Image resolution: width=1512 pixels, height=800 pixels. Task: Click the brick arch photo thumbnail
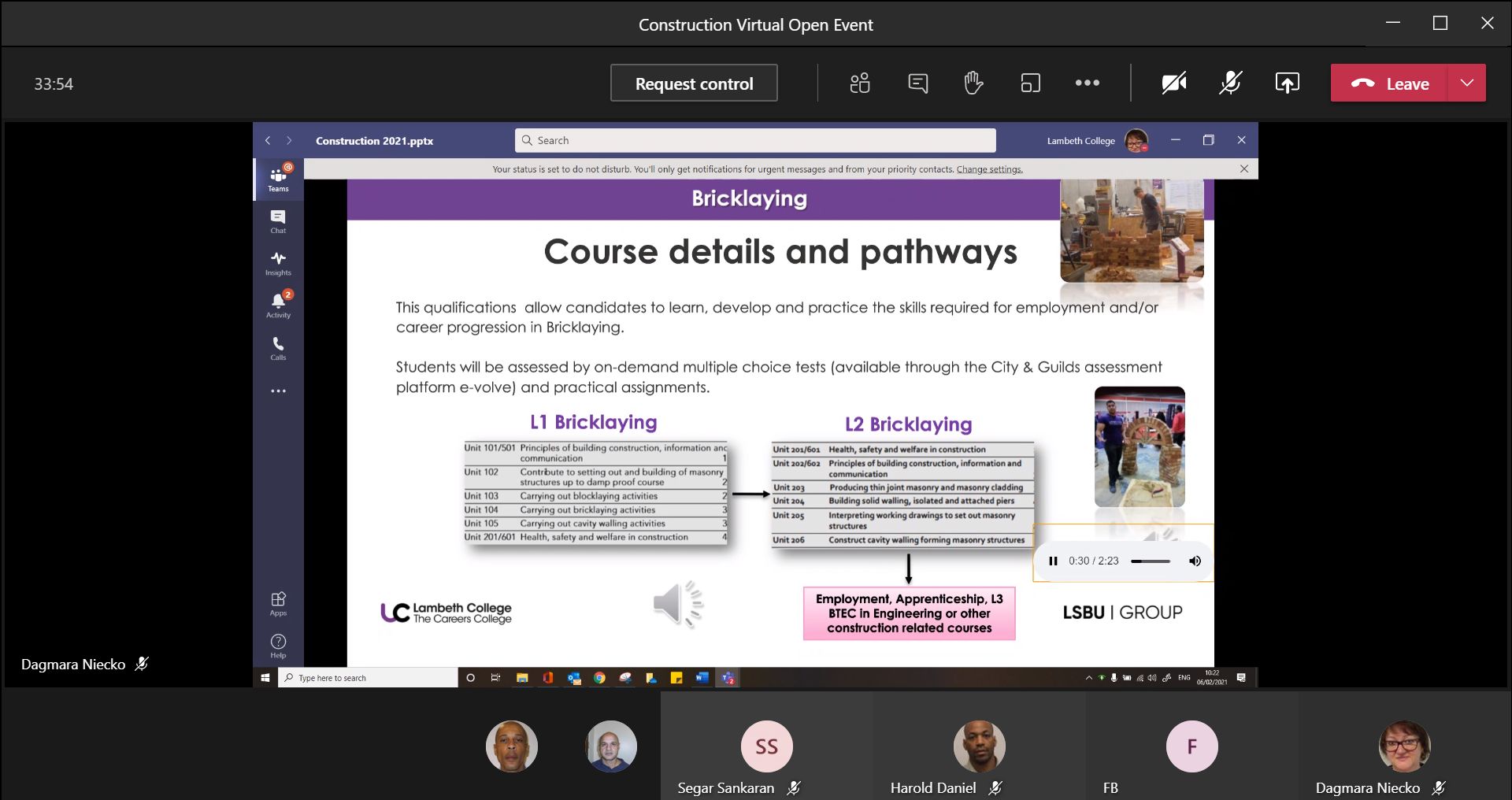coord(1140,446)
